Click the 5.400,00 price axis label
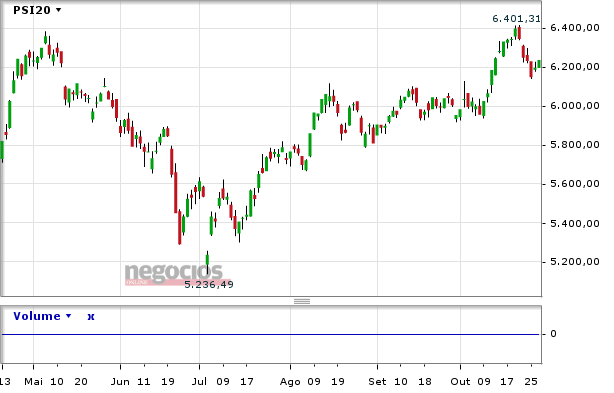The width and height of the screenshot is (614, 393). point(574,224)
